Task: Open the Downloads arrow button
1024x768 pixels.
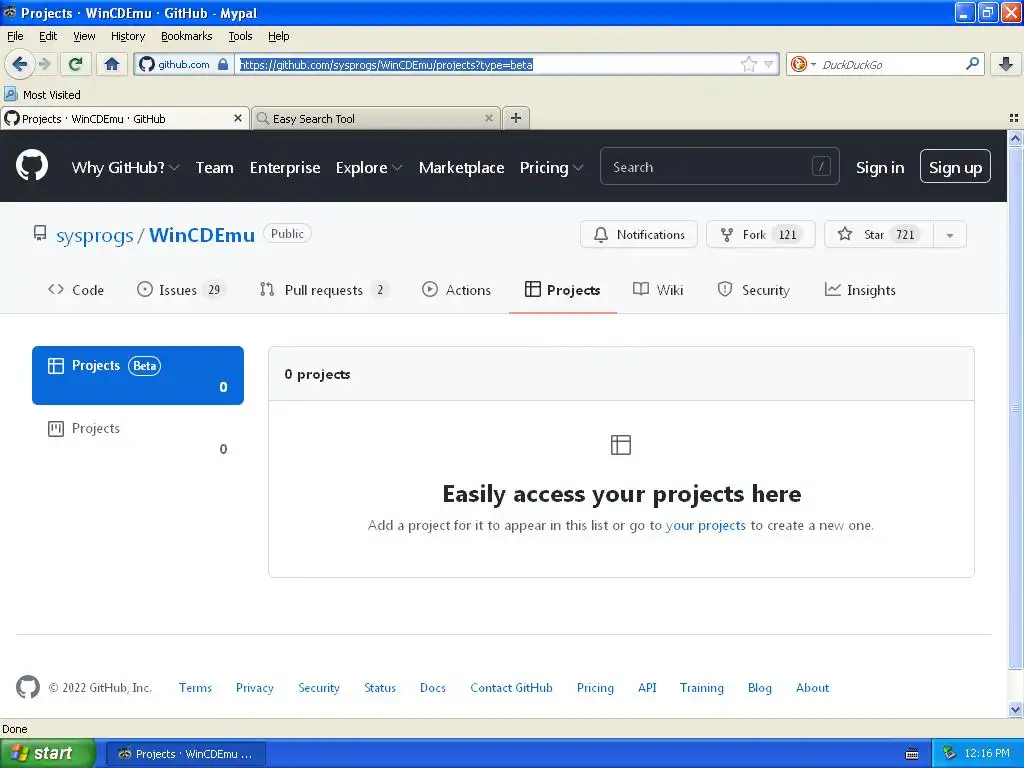Action: point(1006,64)
